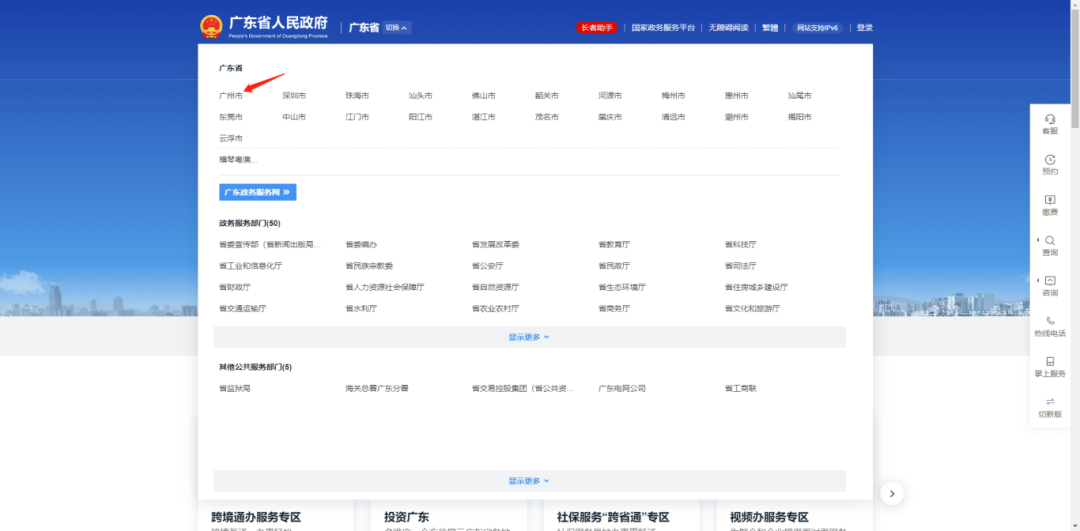This screenshot has width=1080, height=531.
Task: Choose 清远市 city
Action: tap(673, 117)
